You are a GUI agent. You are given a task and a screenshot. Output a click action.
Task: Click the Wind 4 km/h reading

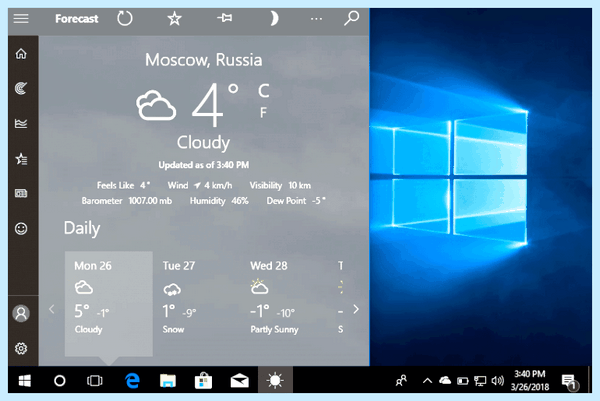(200, 186)
